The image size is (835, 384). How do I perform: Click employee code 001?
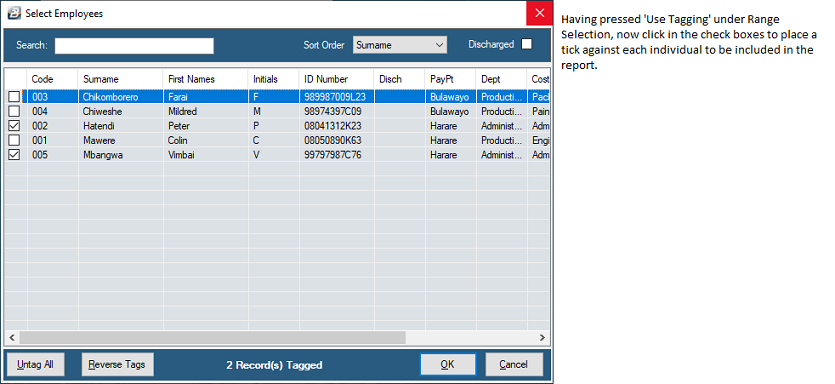pyautogui.click(x=39, y=140)
